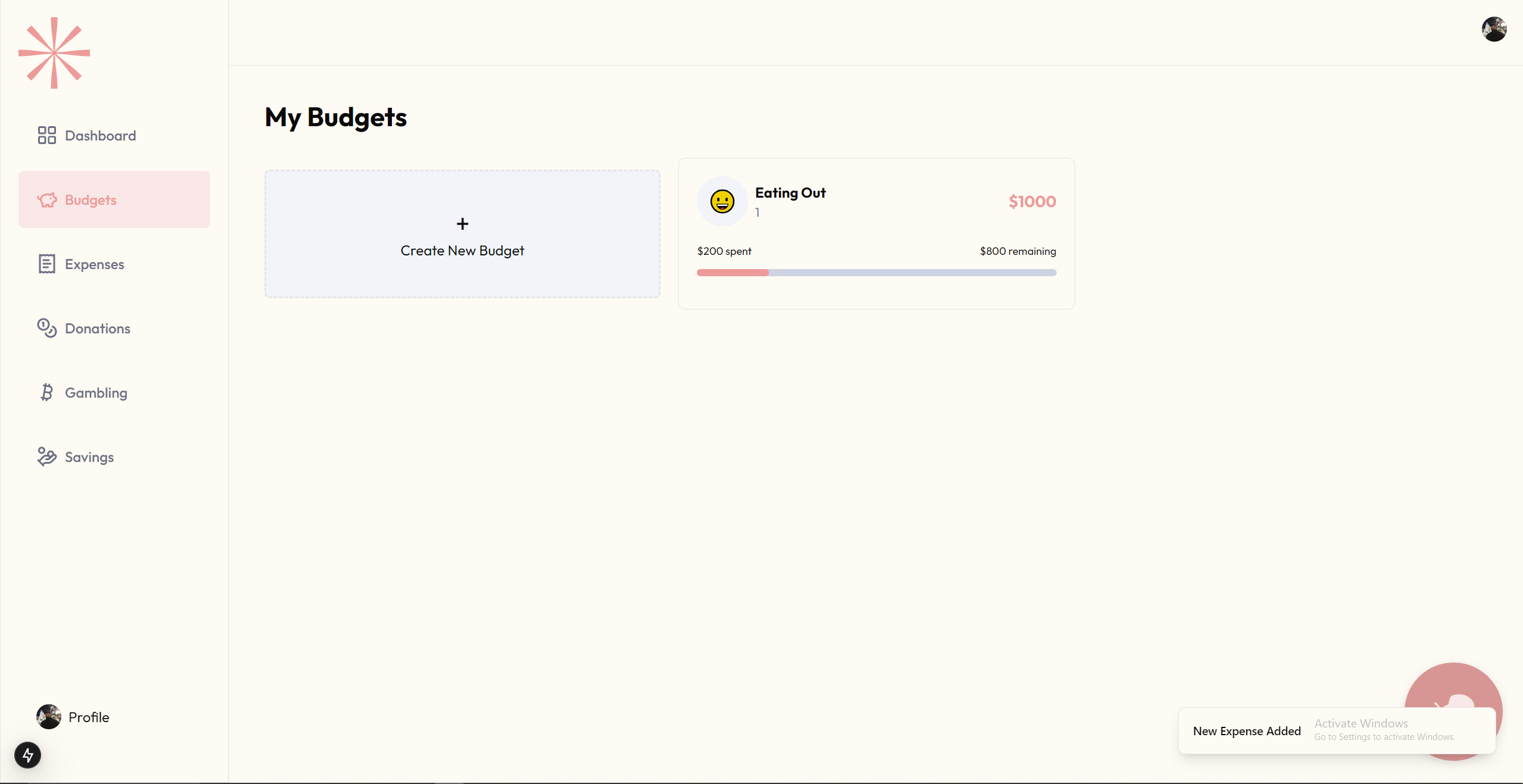This screenshot has width=1523, height=784.
Task: Navigate to the Donations page
Action: [97, 329]
